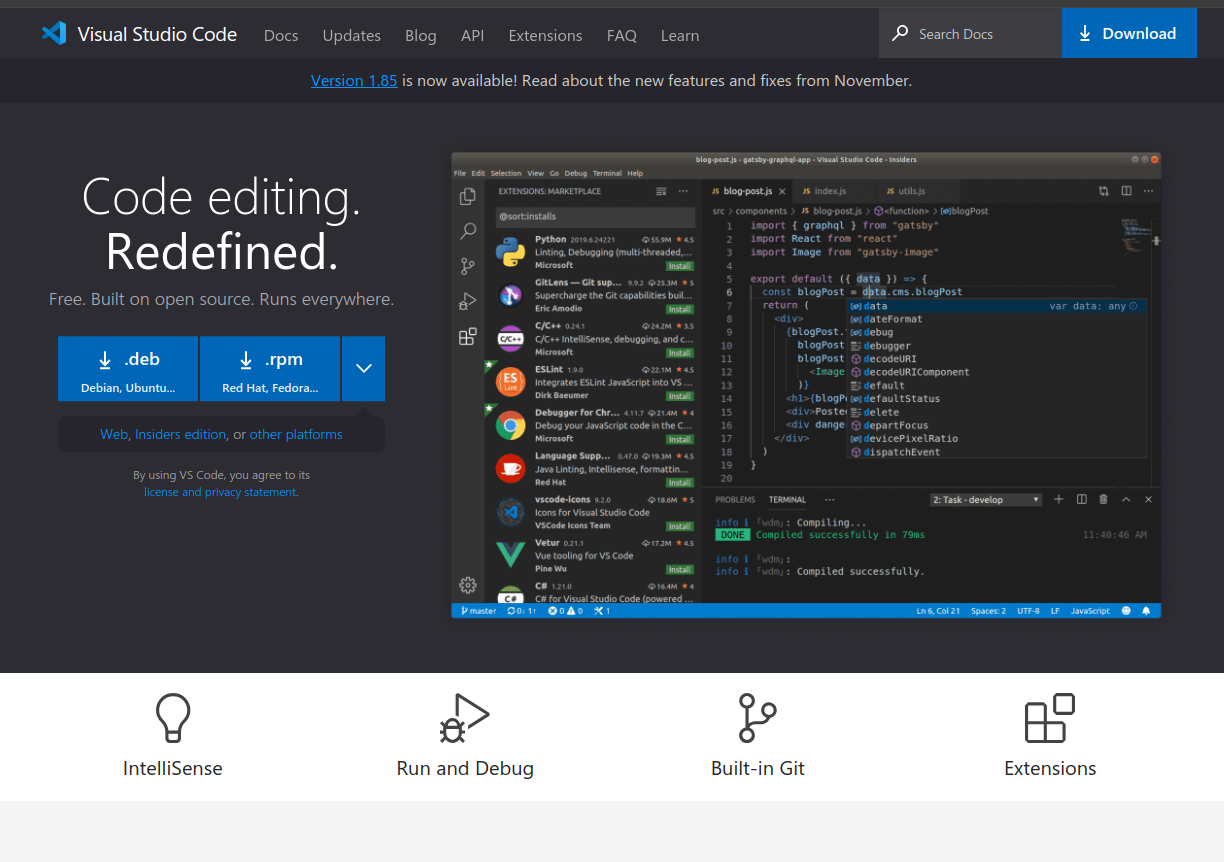This screenshot has width=1224, height=862.
Task: Click the split terminal icon in the screenshot
Action: tap(1081, 499)
